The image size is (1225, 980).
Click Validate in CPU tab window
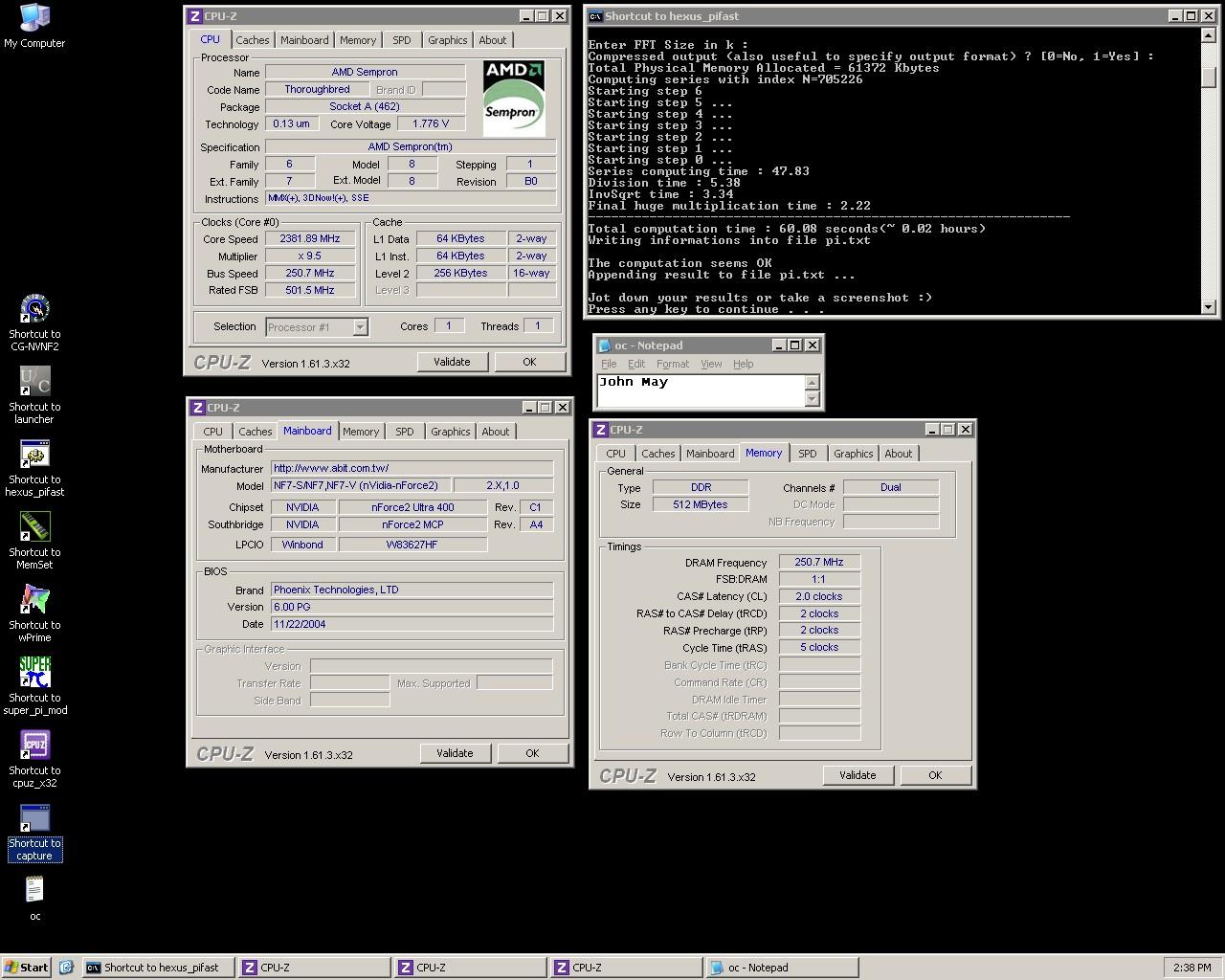click(452, 362)
